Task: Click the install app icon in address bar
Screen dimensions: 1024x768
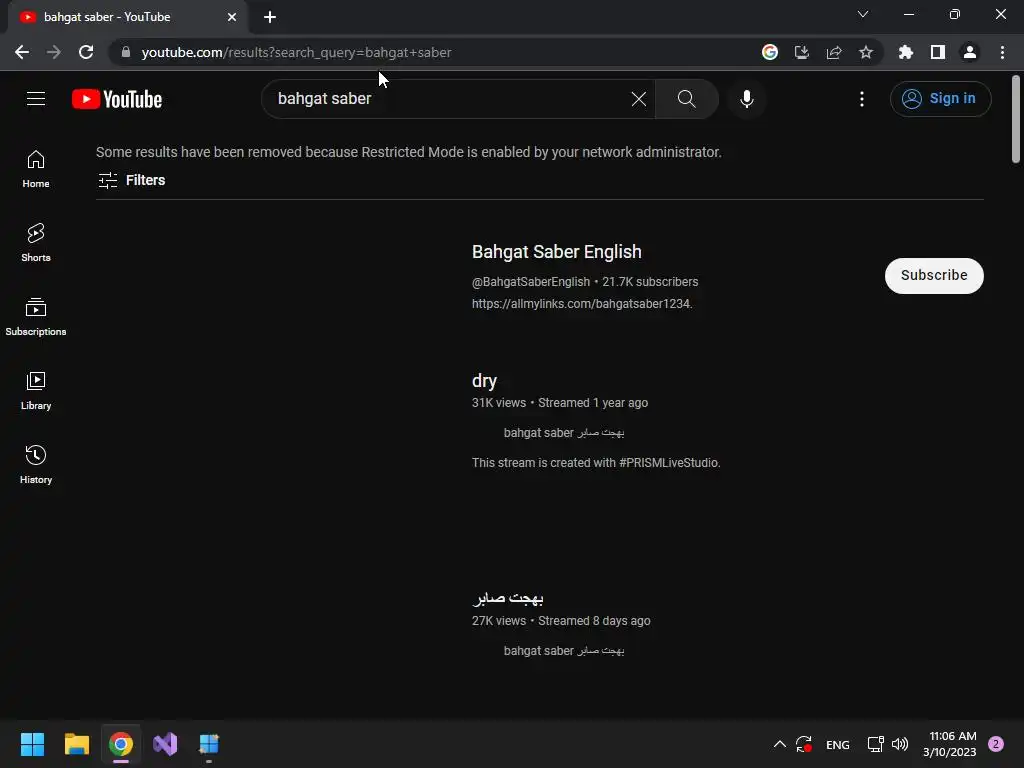Action: click(802, 52)
